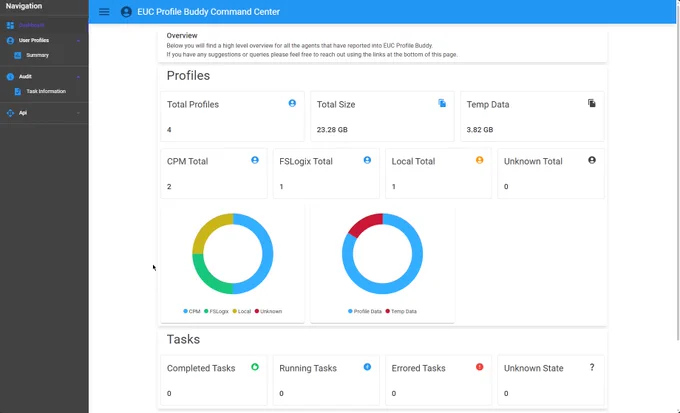
Task: Click the FSLogix Total person icon
Action: (367, 160)
